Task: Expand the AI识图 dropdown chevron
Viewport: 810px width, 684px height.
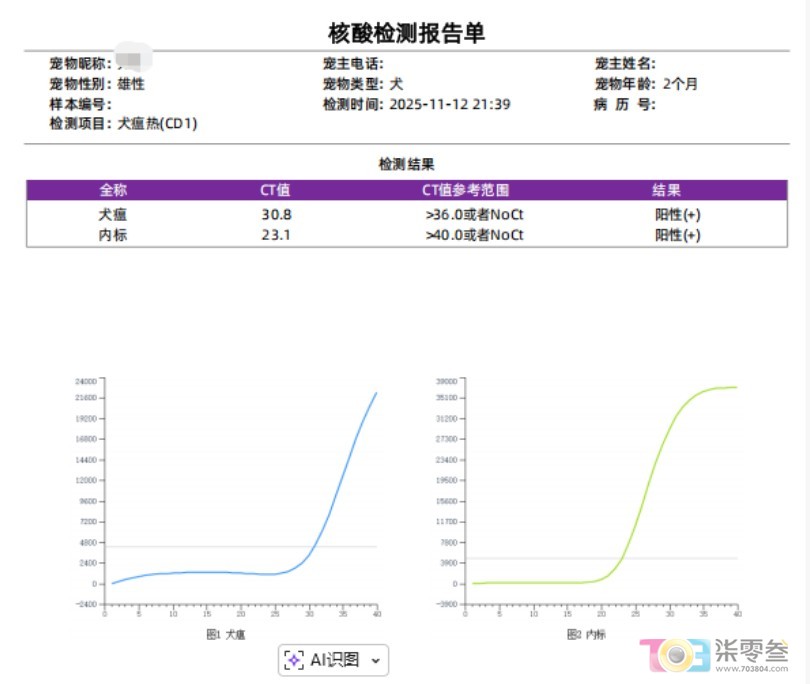Action: click(375, 660)
